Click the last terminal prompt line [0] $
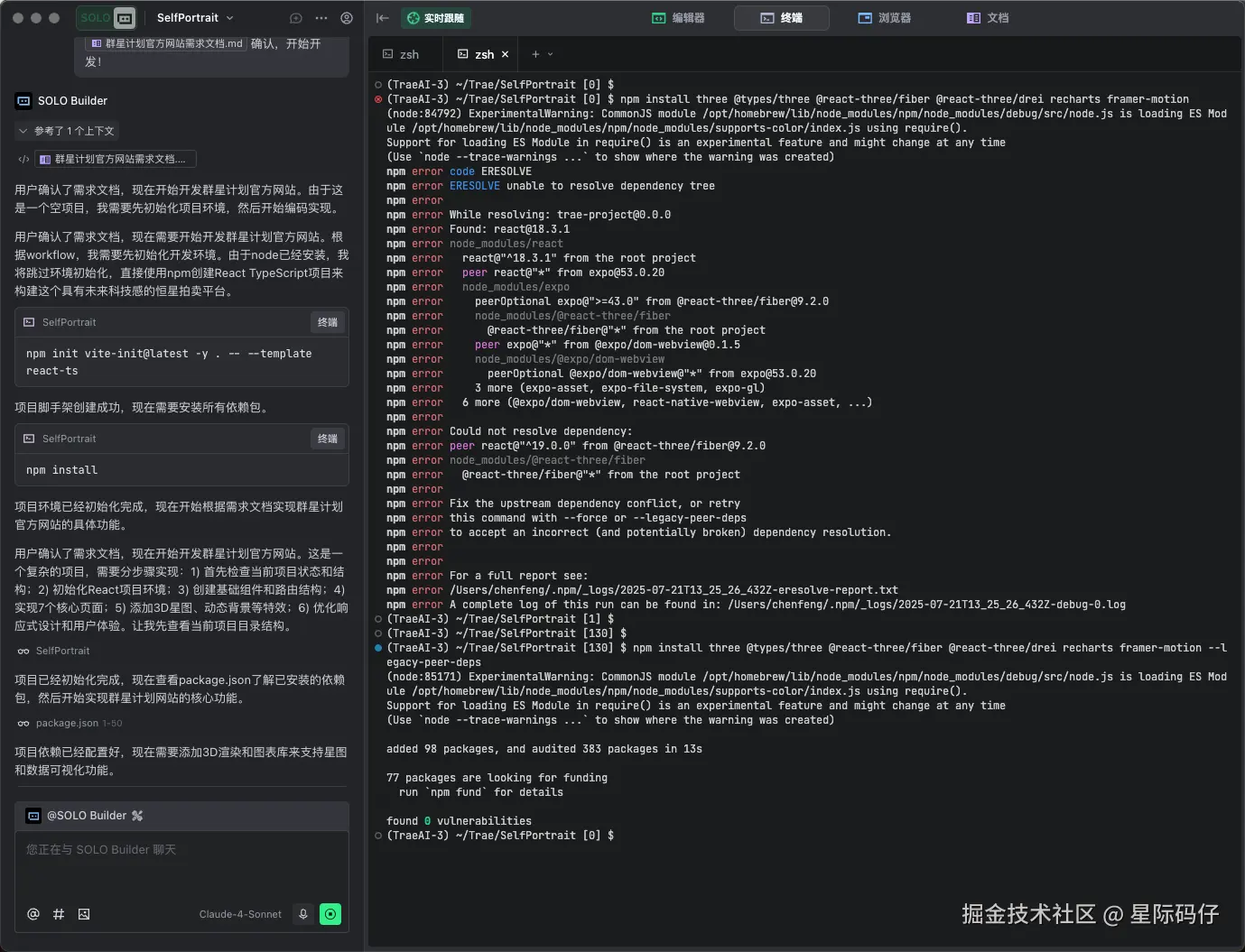The height and width of the screenshot is (952, 1245). [x=500, y=836]
